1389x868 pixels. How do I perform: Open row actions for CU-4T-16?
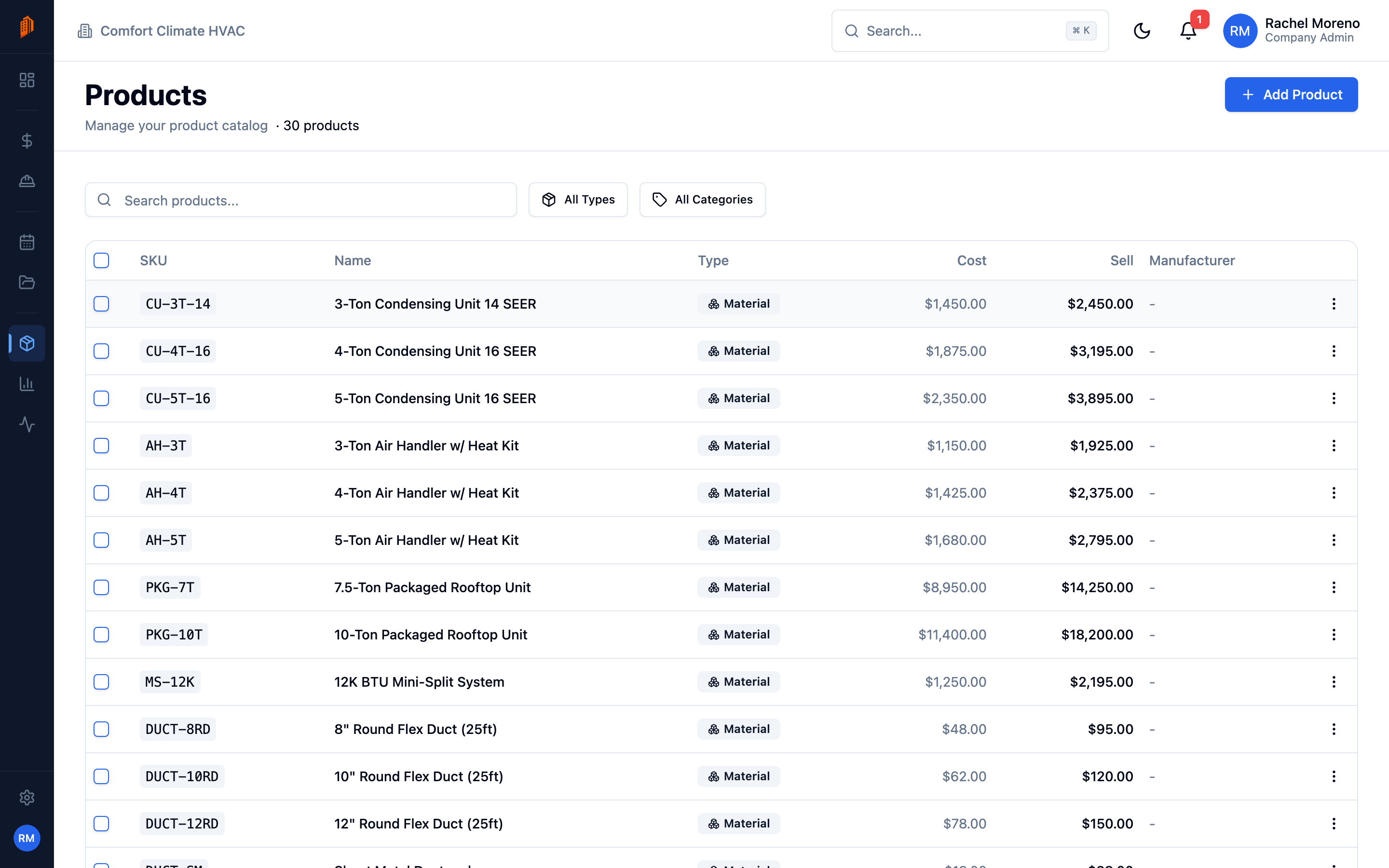1334,351
